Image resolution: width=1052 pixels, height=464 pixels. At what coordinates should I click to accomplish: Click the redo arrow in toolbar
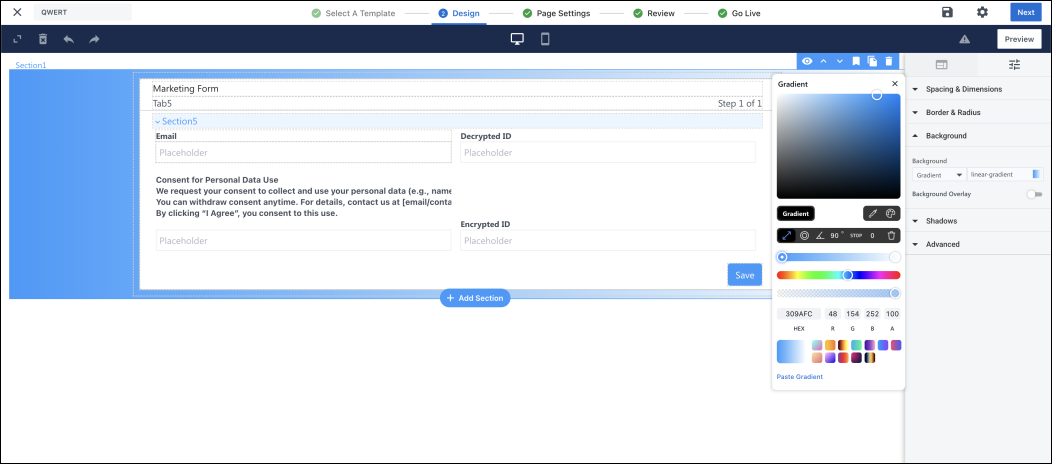[94, 39]
